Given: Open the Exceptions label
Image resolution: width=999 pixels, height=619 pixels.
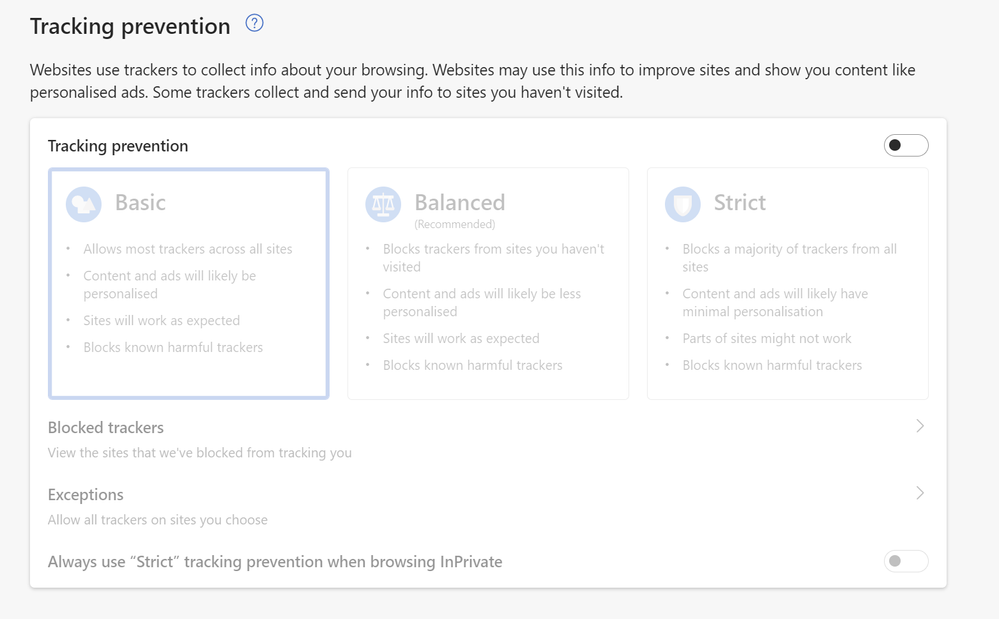Looking at the screenshot, I should pyautogui.click(x=86, y=495).
